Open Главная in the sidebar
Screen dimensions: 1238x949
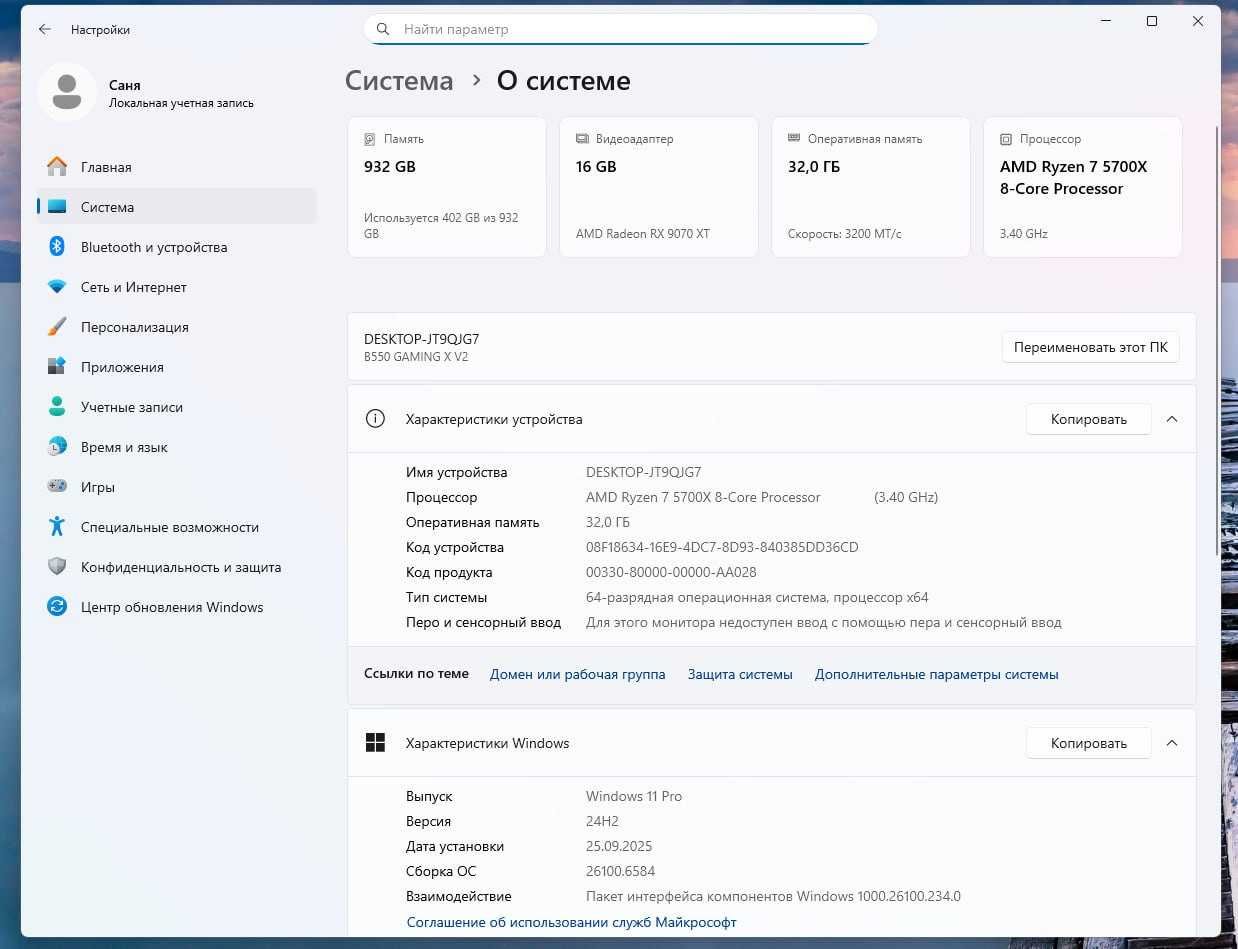point(177,167)
